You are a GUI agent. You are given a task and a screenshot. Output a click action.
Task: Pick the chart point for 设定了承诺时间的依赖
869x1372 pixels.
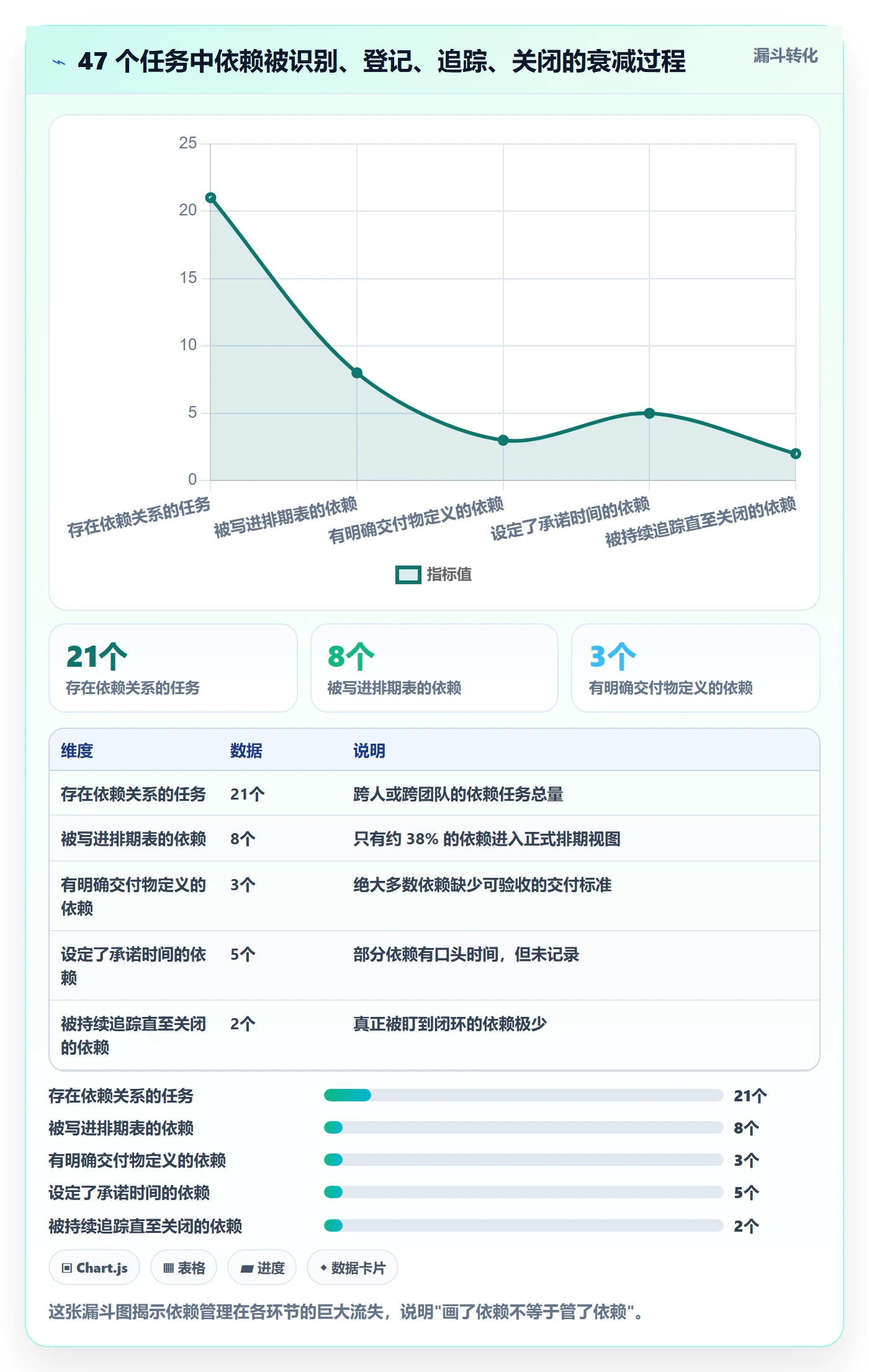click(x=649, y=413)
